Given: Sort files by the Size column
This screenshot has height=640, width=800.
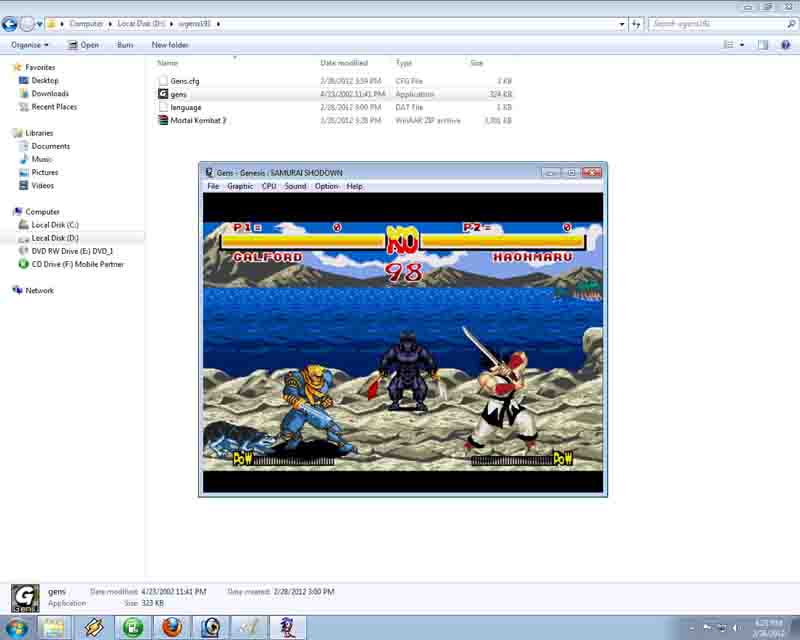Looking at the screenshot, I should pos(477,63).
